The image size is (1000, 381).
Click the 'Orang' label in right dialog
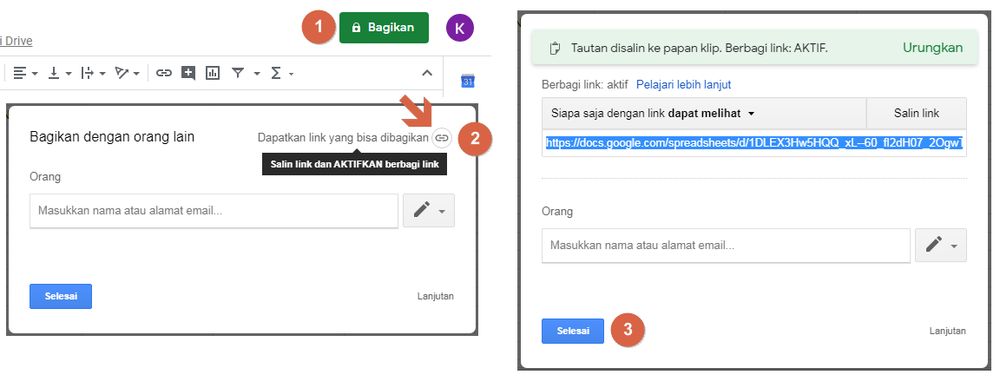coord(557,211)
